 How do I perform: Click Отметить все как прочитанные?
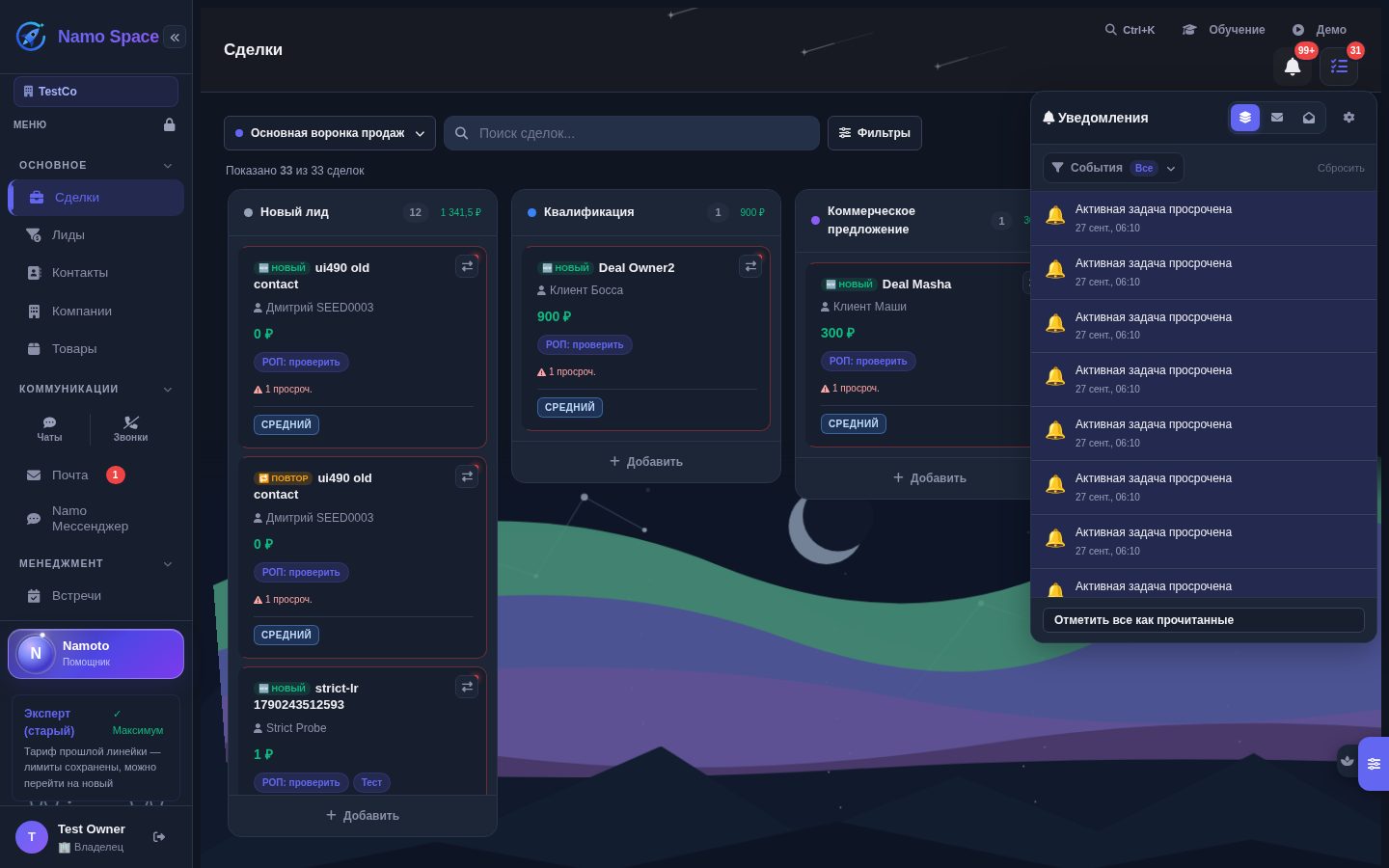(1204, 620)
